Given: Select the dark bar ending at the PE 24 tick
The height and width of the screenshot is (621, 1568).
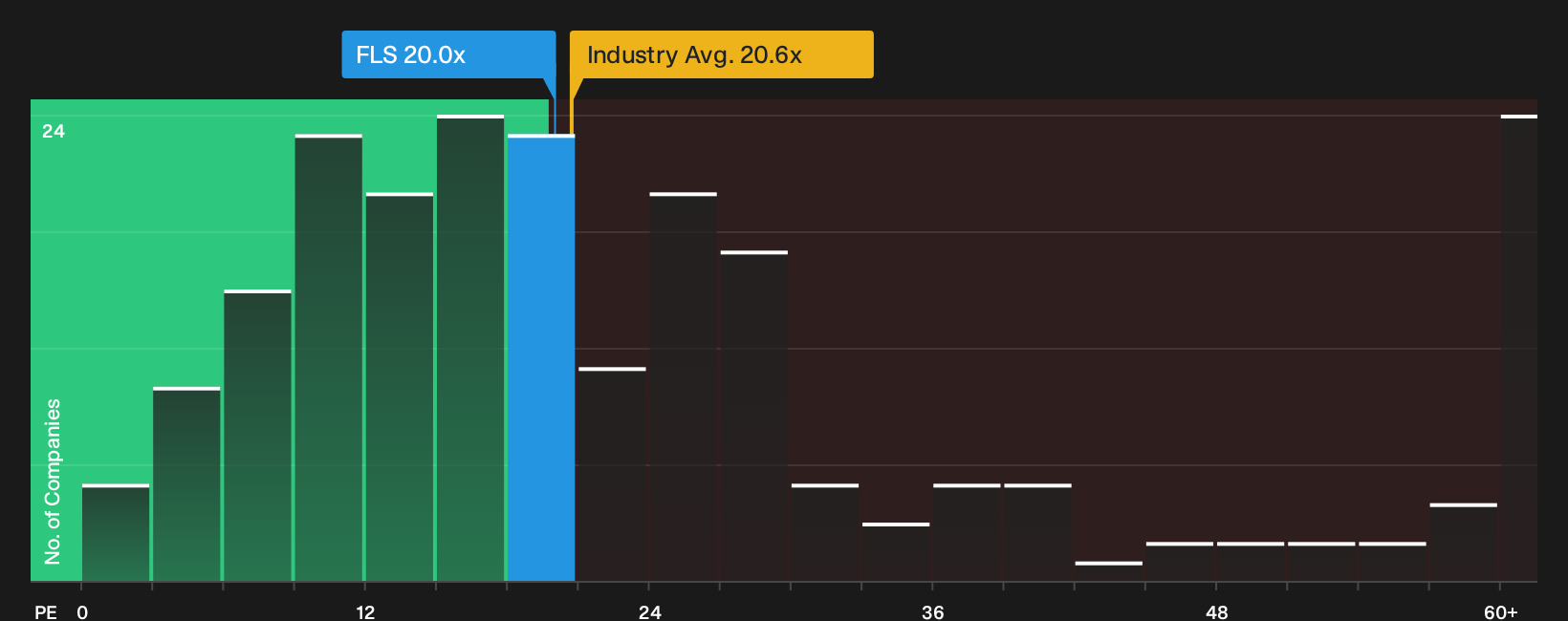Looking at the screenshot, I should [612, 475].
